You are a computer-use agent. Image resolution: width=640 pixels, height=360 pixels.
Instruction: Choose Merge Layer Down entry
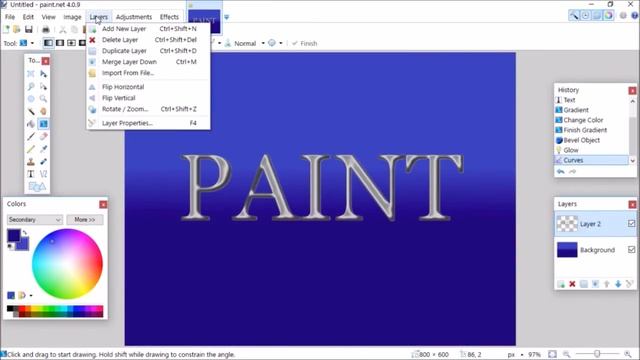click(149, 62)
